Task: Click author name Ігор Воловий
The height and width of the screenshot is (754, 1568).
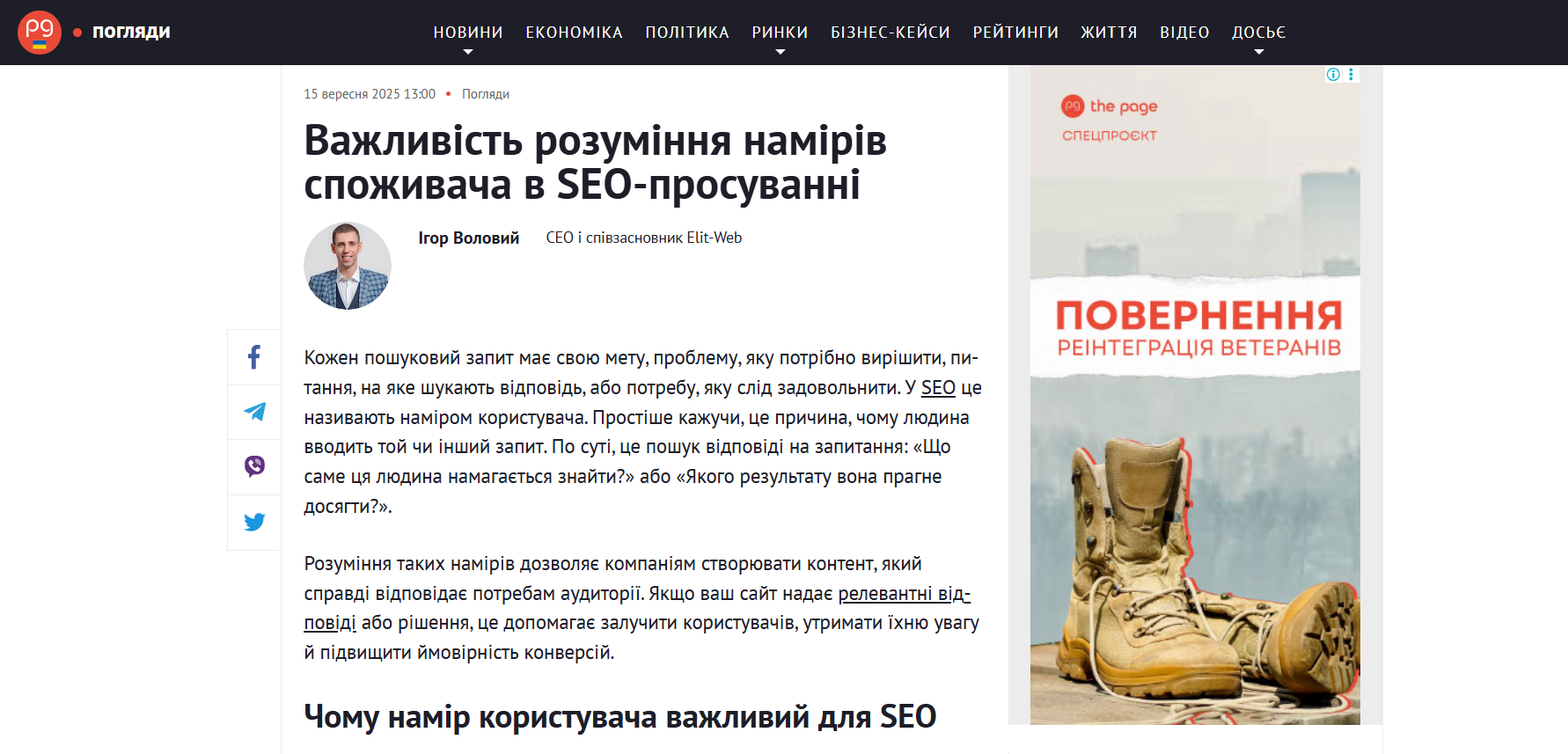Action: click(468, 238)
